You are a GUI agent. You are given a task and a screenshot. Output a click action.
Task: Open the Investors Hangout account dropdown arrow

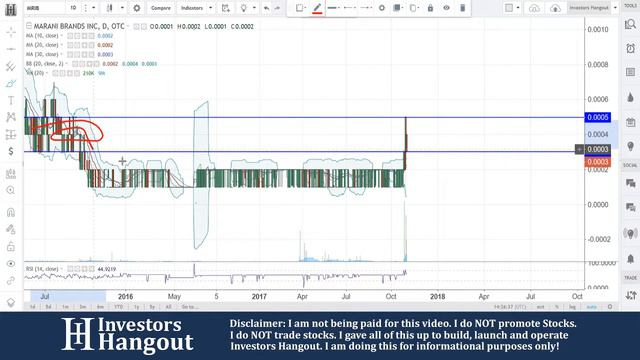(615, 8)
